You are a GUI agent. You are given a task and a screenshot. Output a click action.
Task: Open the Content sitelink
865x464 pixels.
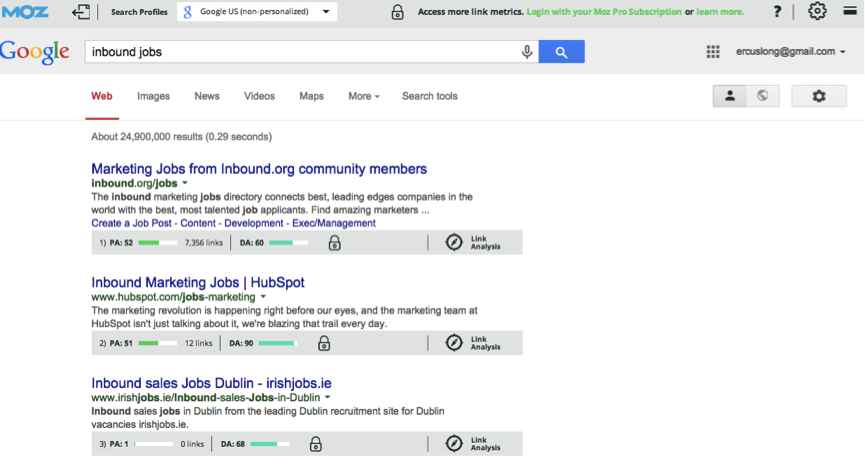click(x=197, y=223)
